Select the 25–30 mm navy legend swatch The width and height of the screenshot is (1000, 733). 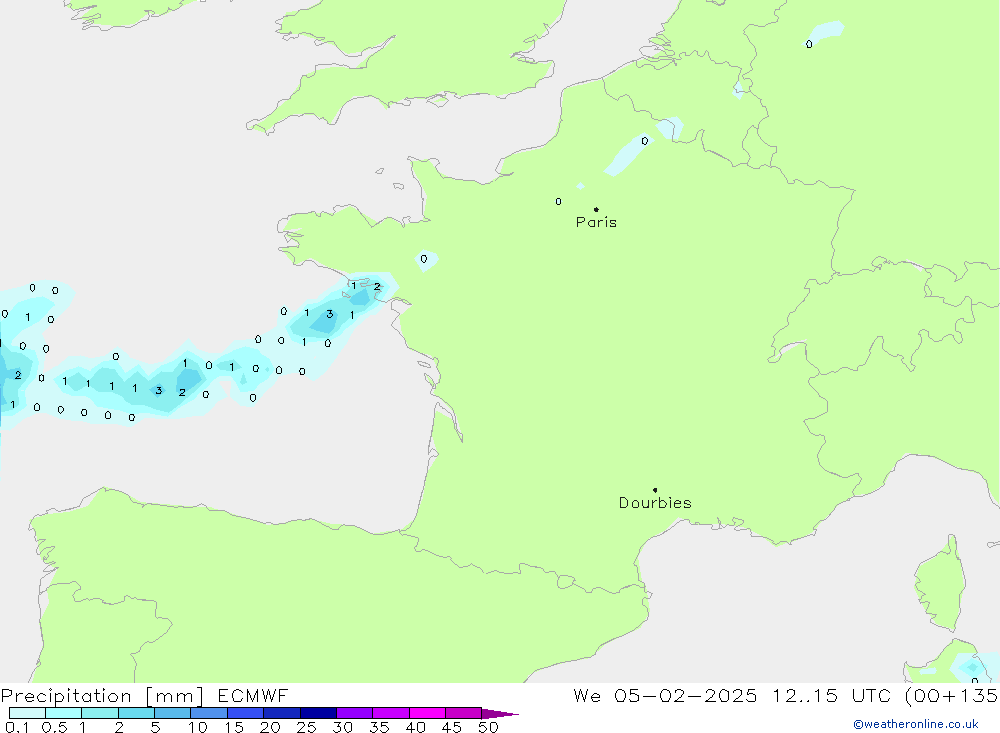pos(318,713)
